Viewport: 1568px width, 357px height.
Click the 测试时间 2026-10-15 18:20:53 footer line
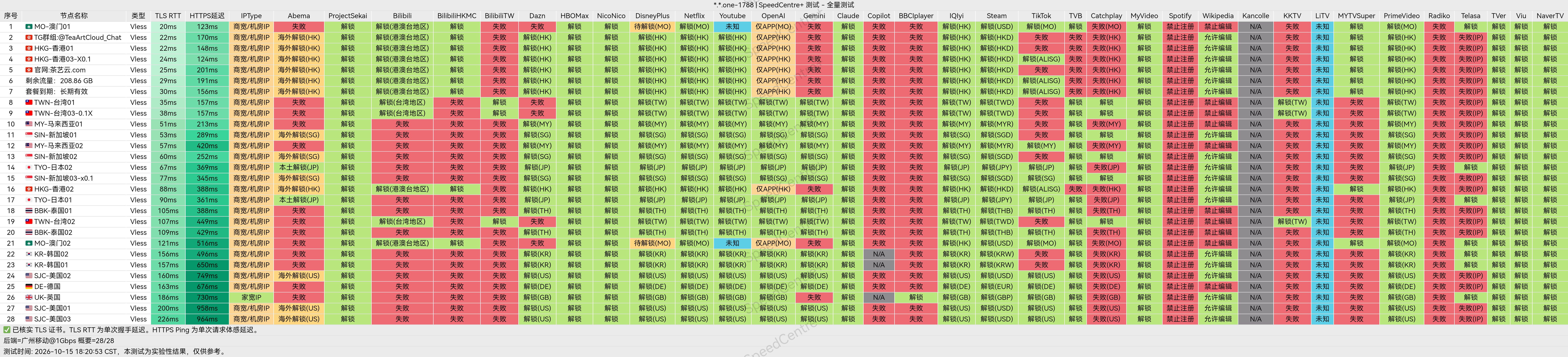pos(114,352)
